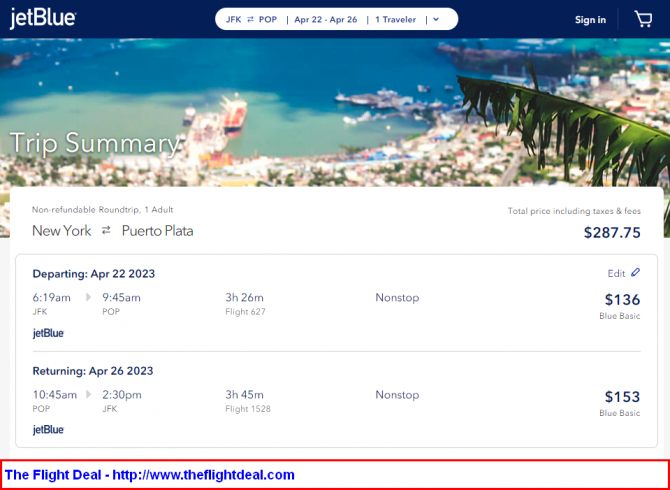Click departing fare $136
This screenshot has width=670, height=490.
point(622,299)
